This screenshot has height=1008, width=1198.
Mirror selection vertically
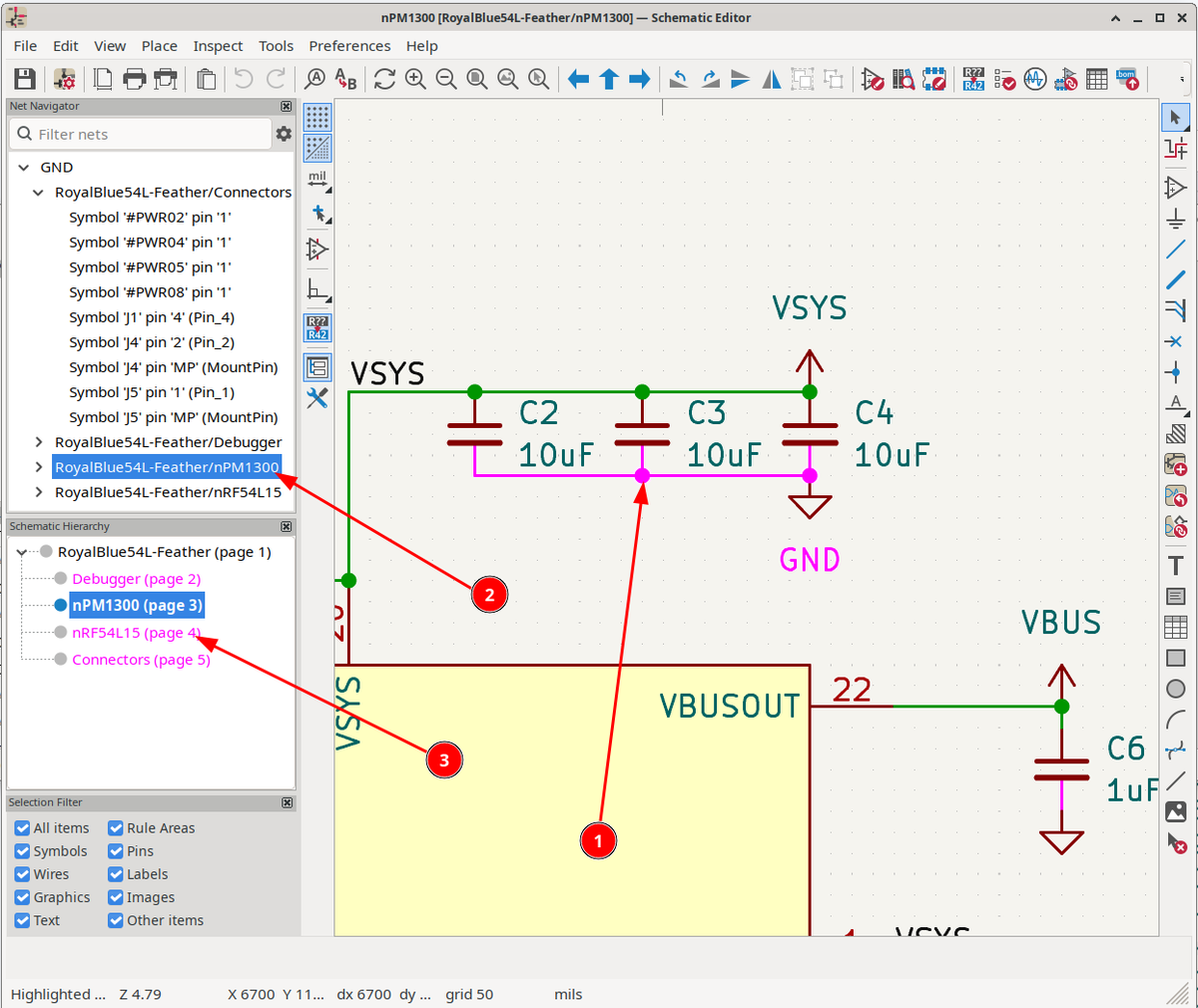point(741,79)
